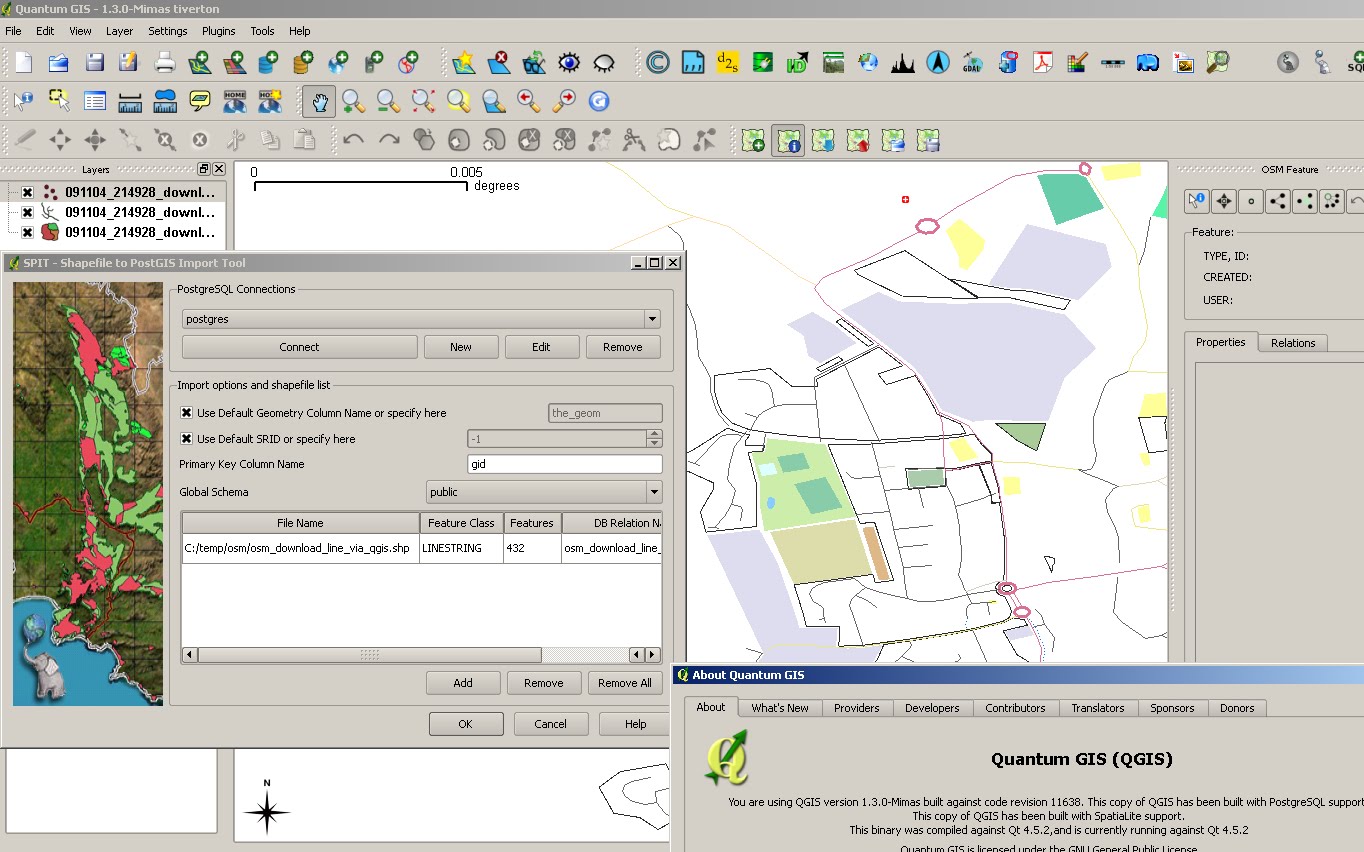Click OK in the SPIT dialog

[x=465, y=724]
